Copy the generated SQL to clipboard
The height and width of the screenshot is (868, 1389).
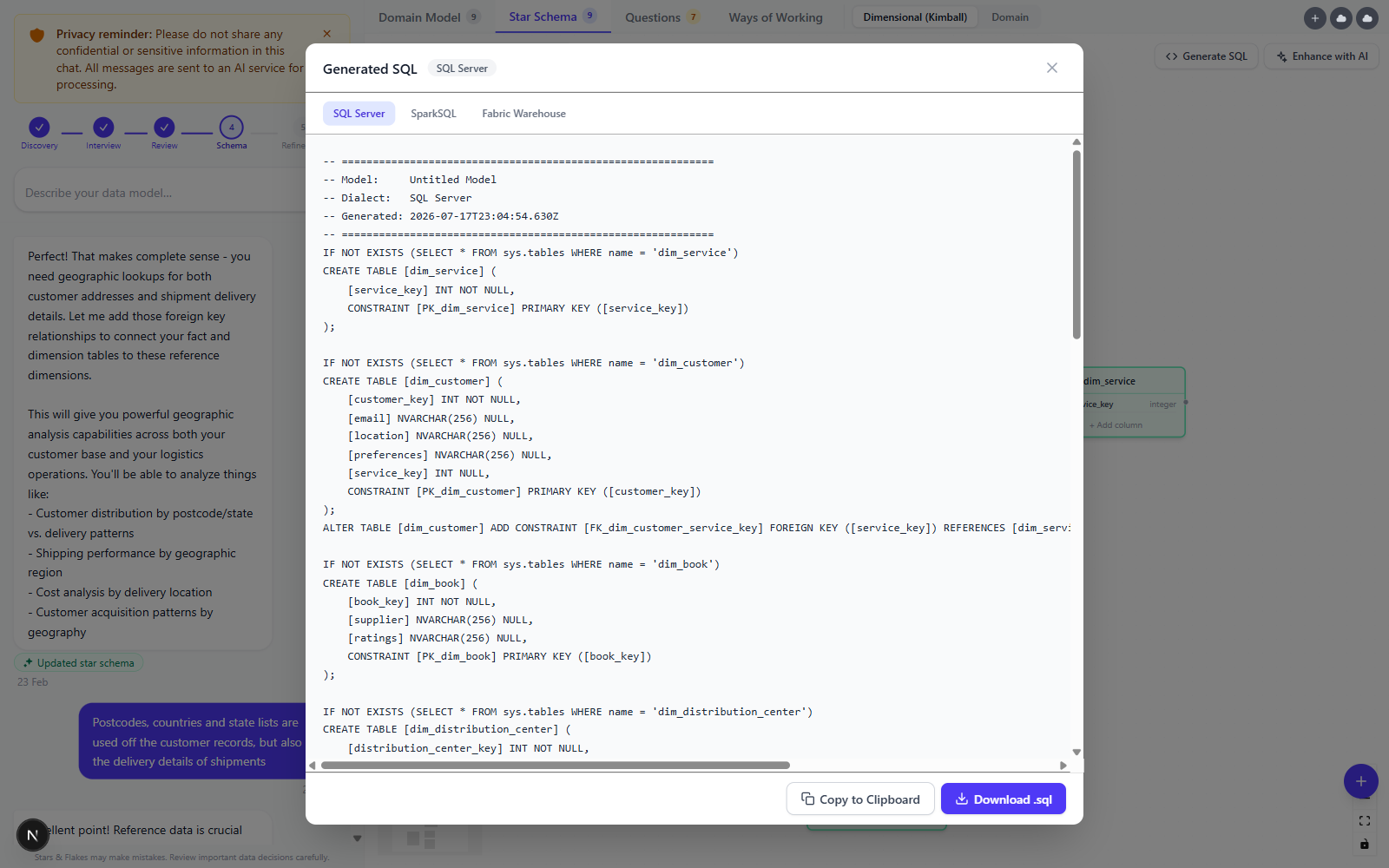[x=860, y=799]
